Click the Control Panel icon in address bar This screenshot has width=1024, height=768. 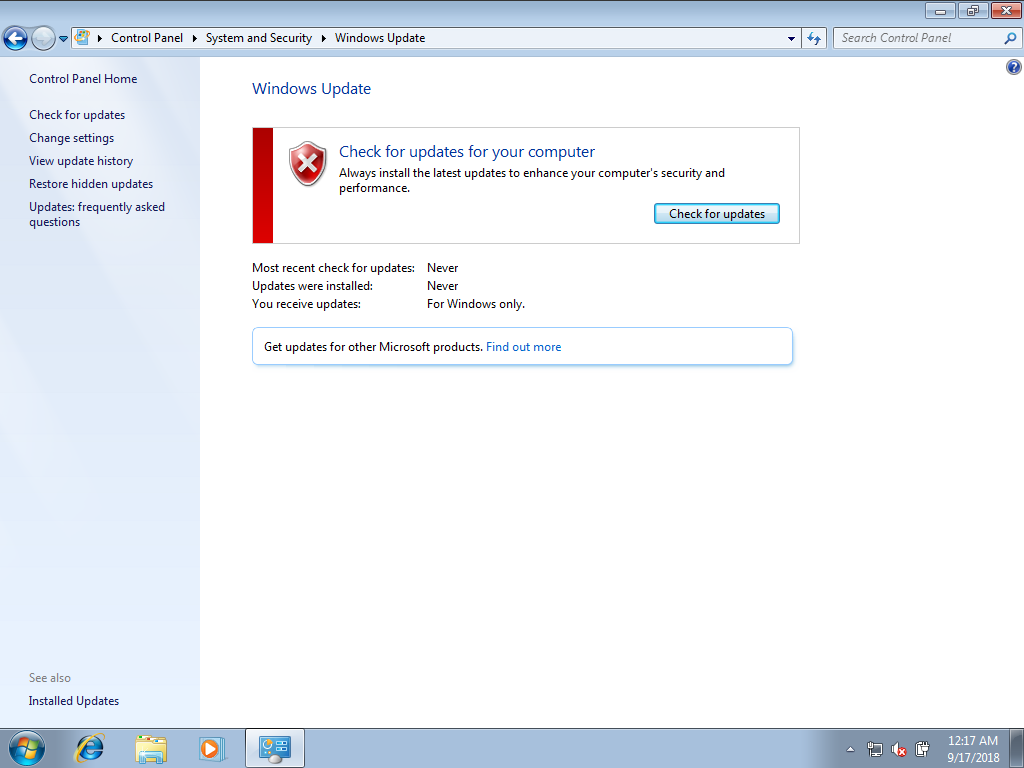pos(82,37)
